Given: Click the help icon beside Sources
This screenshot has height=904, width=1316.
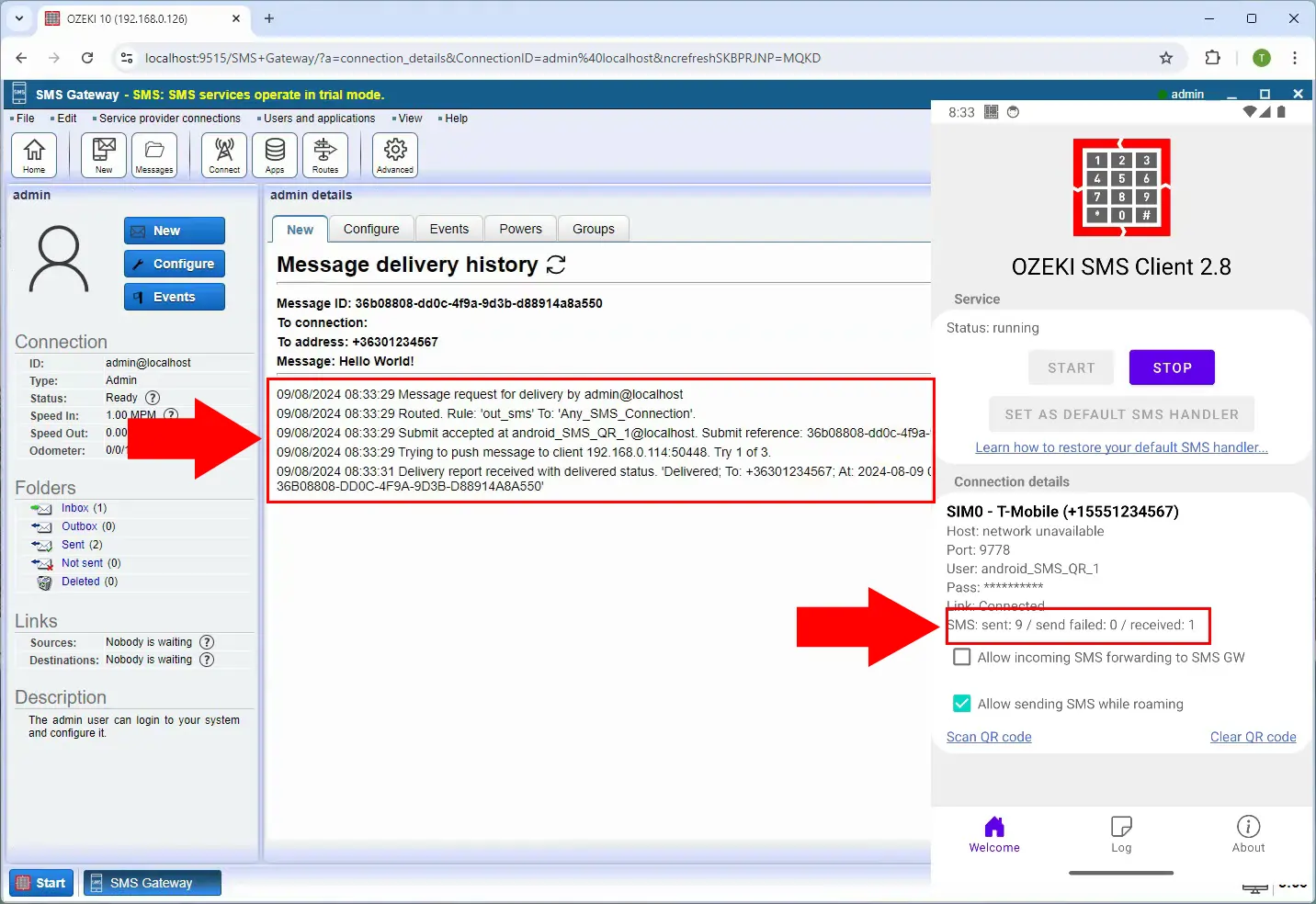Looking at the screenshot, I should (x=207, y=642).
